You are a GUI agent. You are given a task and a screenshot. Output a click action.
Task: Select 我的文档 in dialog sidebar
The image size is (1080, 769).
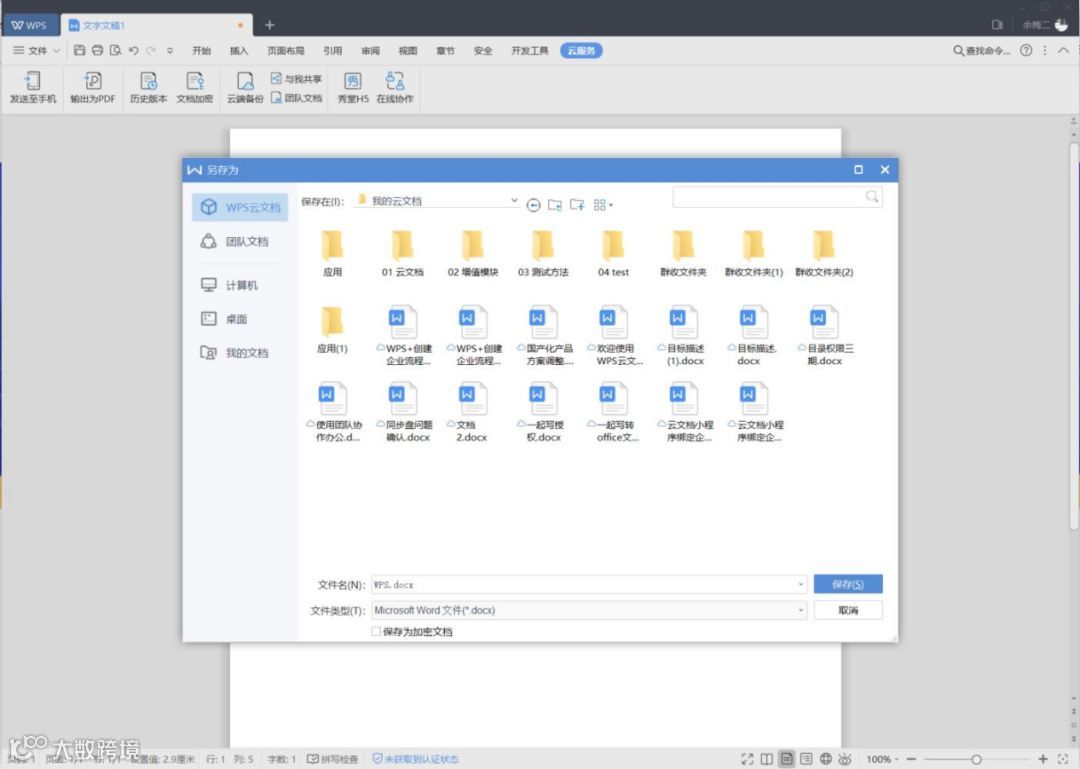click(x=240, y=352)
